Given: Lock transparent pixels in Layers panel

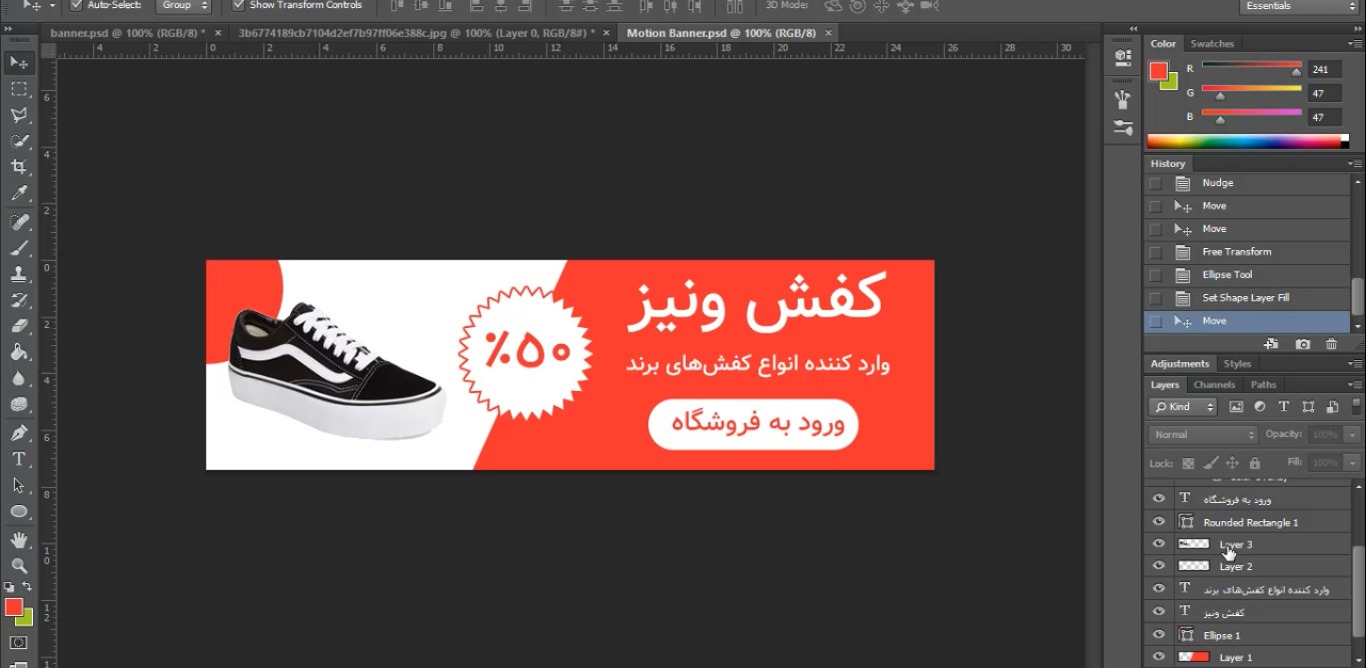Looking at the screenshot, I should (x=1188, y=463).
